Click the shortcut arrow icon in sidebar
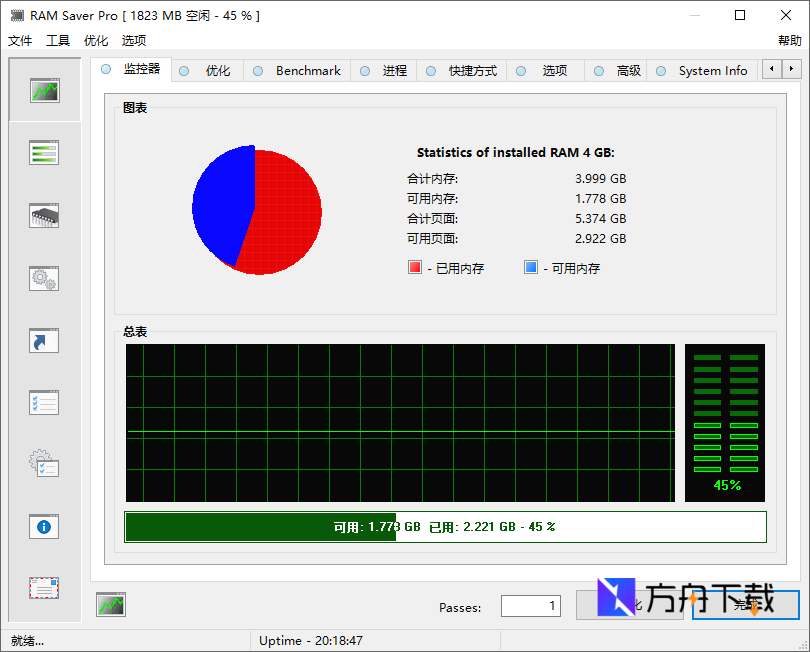The height and width of the screenshot is (652, 810). coord(44,341)
